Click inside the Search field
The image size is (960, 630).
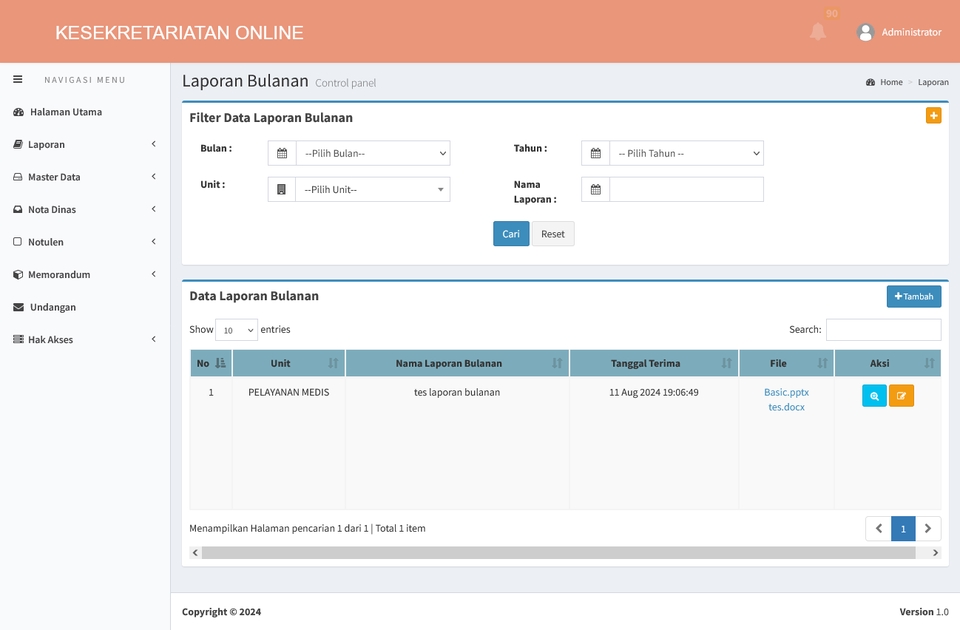(x=882, y=329)
